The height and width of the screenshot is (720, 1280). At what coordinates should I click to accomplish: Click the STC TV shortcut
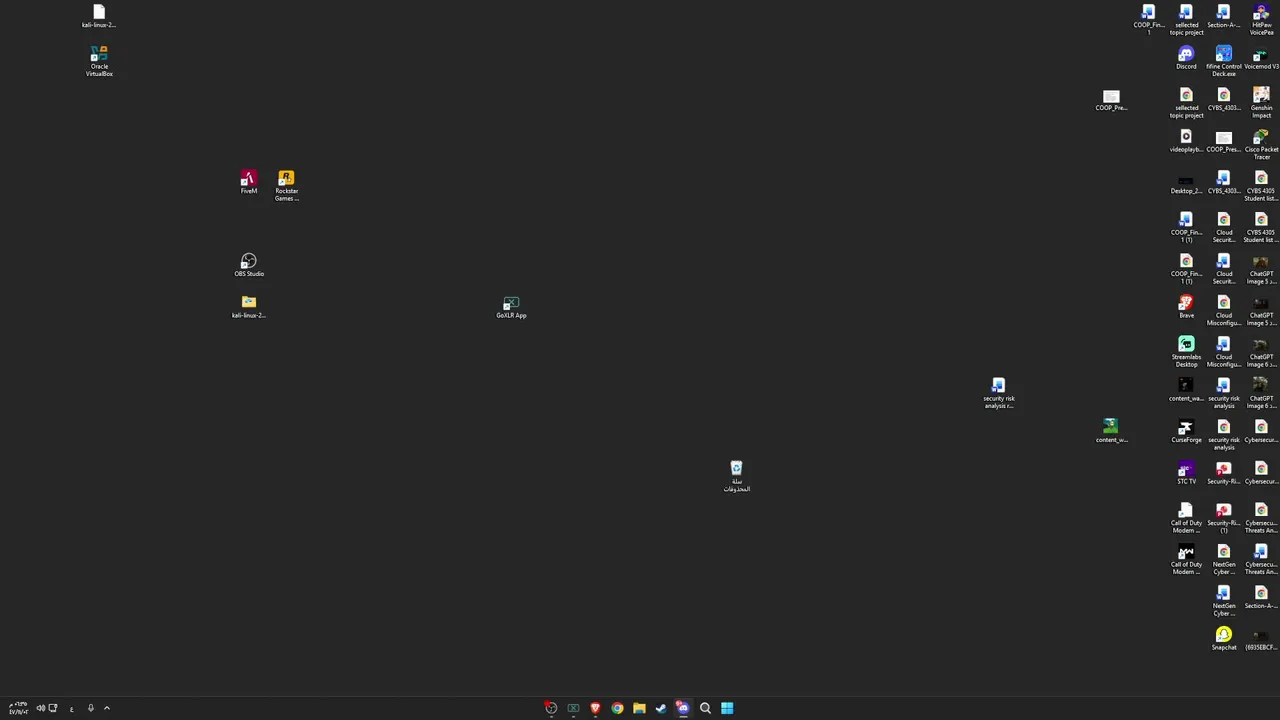(x=1186, y=473)
